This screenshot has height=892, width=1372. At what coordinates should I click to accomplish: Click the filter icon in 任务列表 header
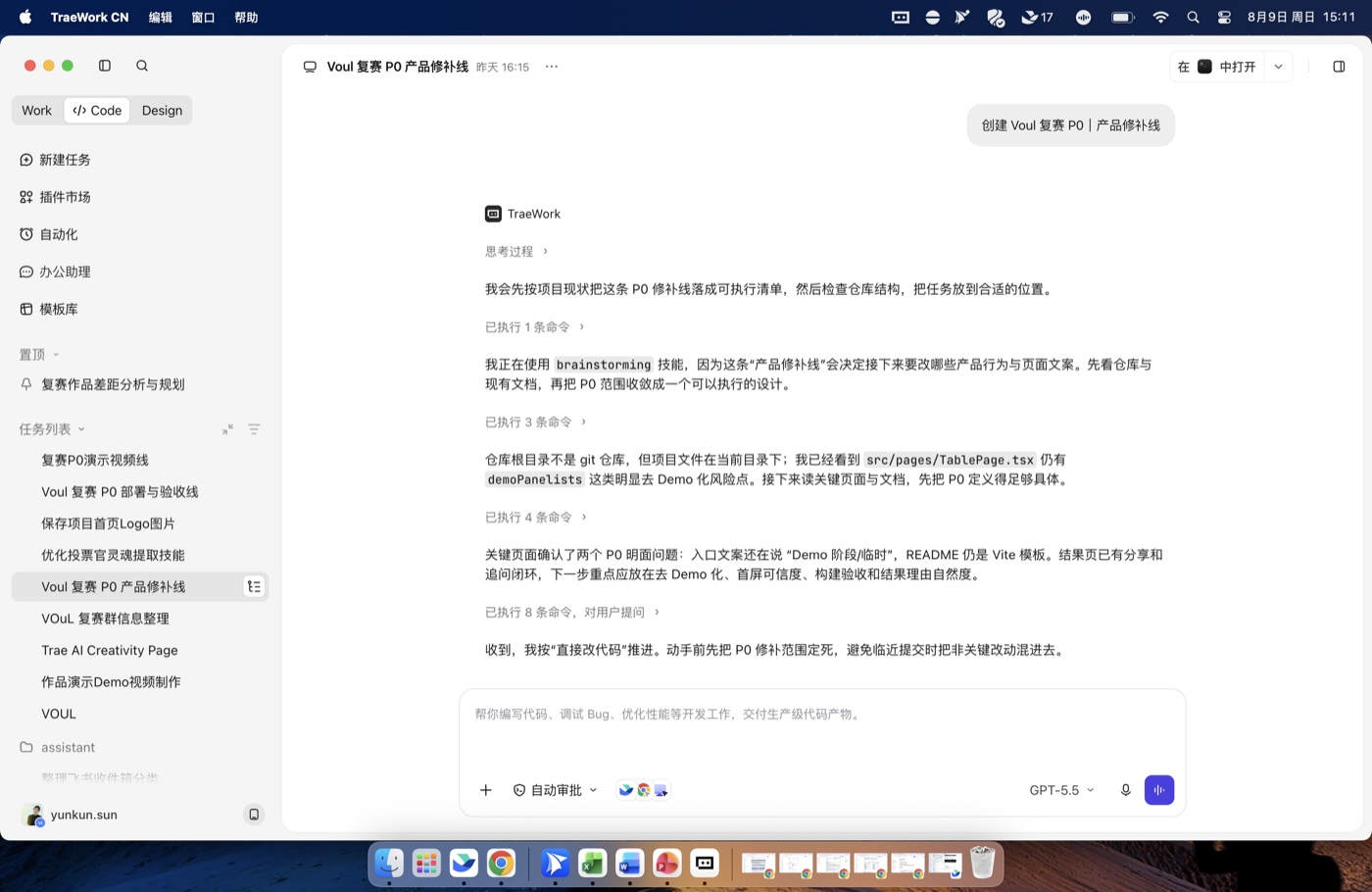(254, 429)
